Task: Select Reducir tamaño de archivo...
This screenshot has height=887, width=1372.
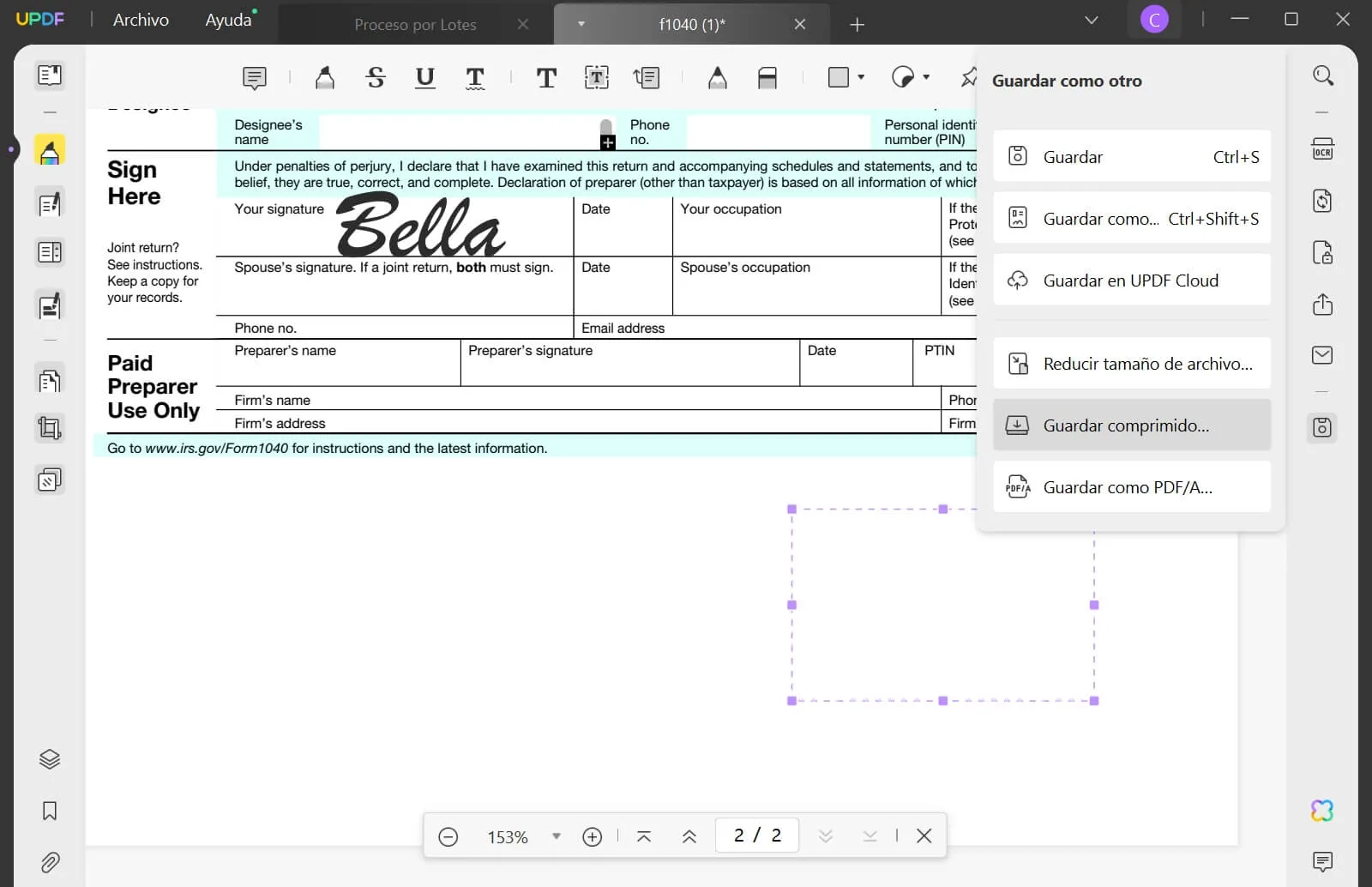Action: pos(1132,363)
